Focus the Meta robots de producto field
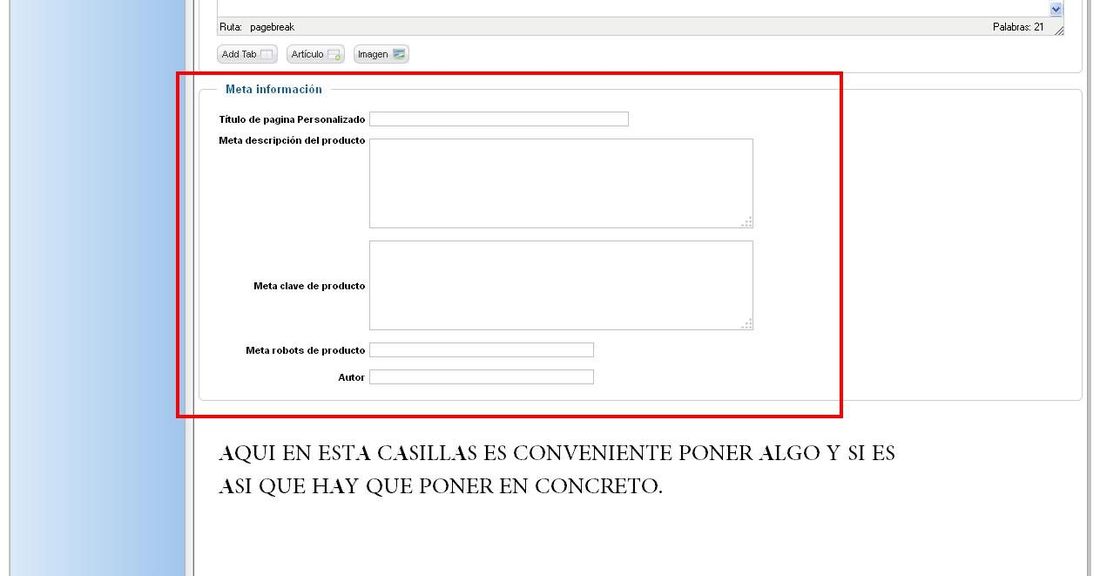This screenshot has width=1100, height=576. 481,350
